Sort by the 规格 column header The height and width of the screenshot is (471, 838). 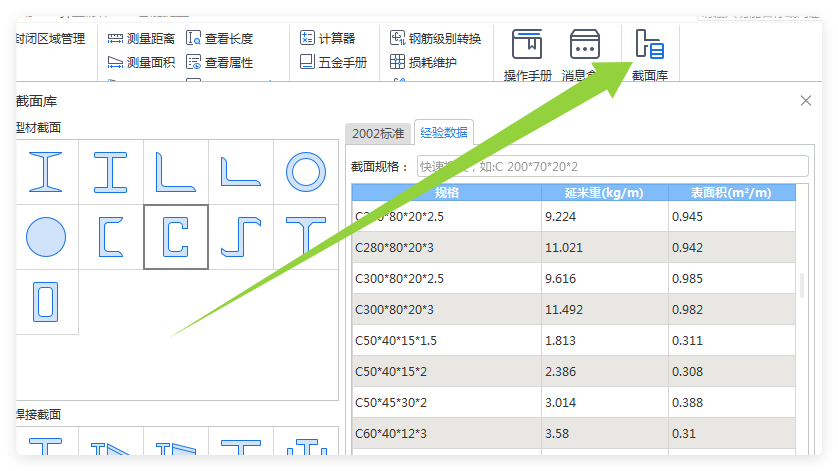pyautogui.click(x=447, y=192)
